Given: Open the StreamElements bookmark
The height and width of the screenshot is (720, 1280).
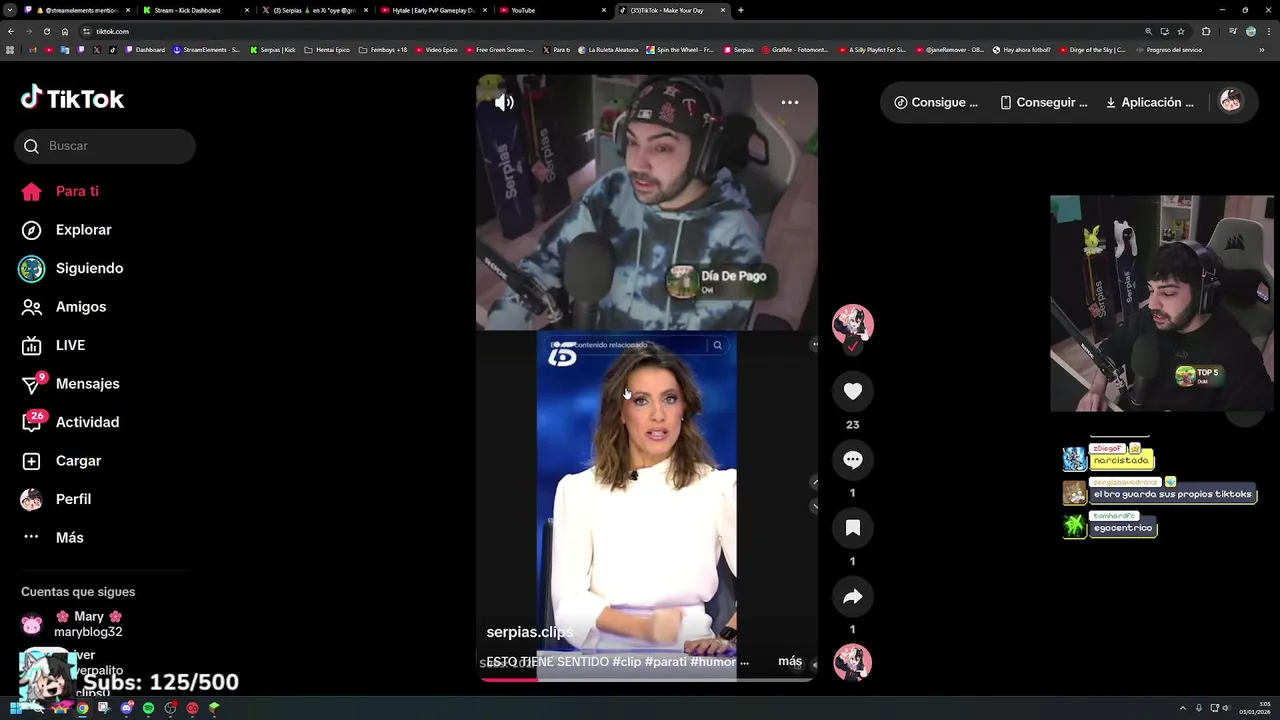Looking at the screenshot, I should (206, 50).
